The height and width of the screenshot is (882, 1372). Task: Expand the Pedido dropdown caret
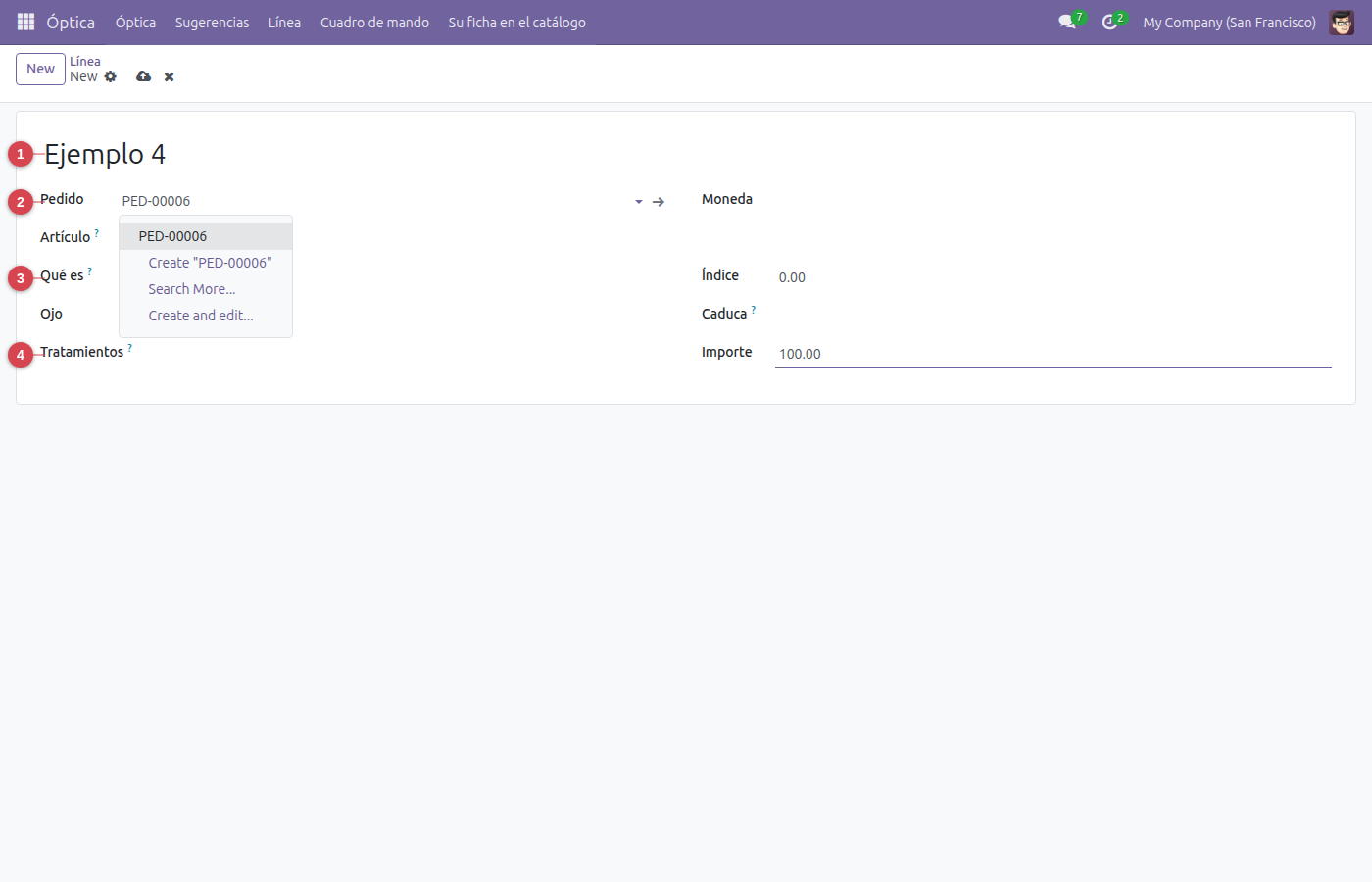[639, 202]
